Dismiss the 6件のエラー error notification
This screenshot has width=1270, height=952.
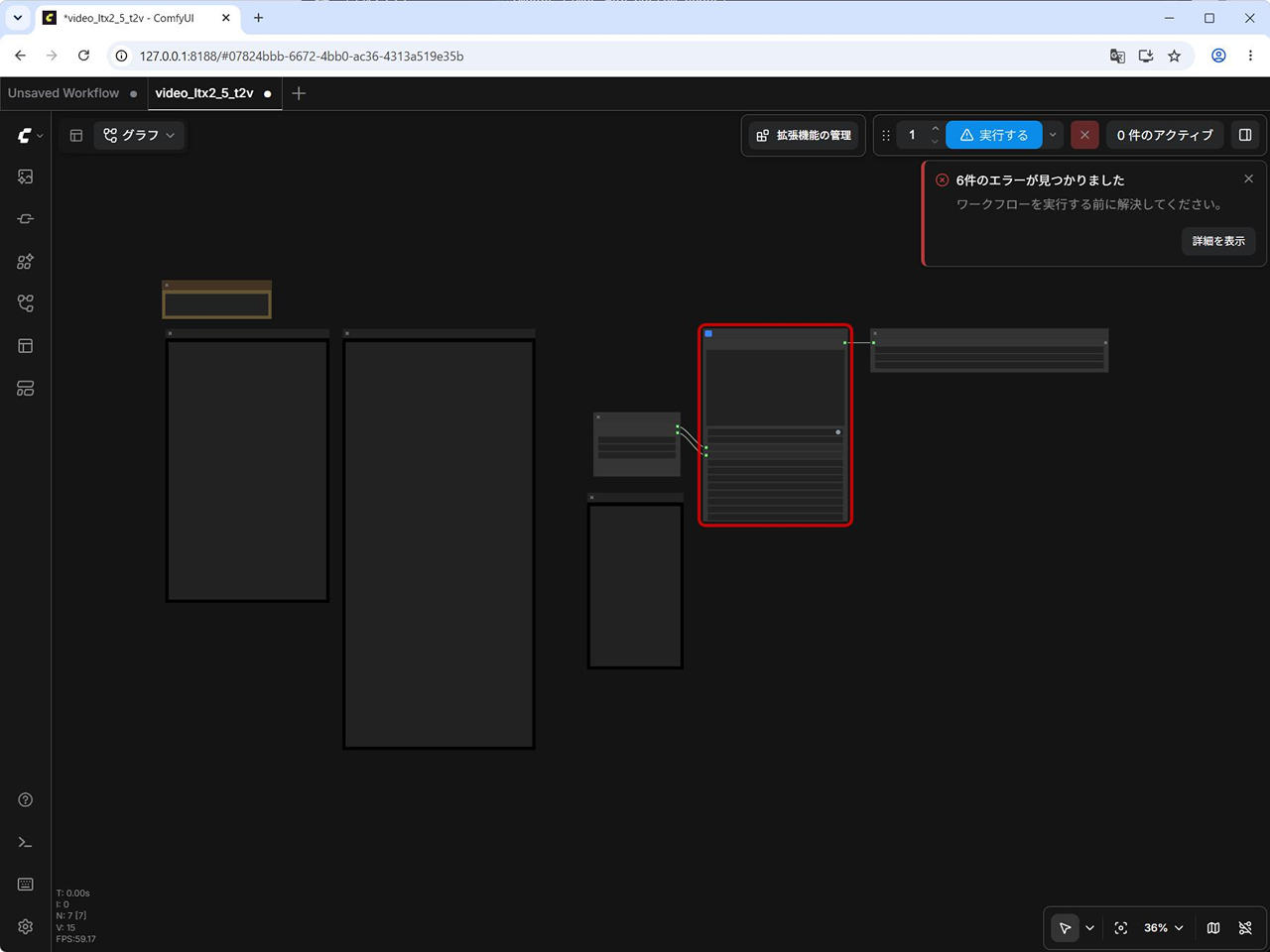[x=1248, y=179]
